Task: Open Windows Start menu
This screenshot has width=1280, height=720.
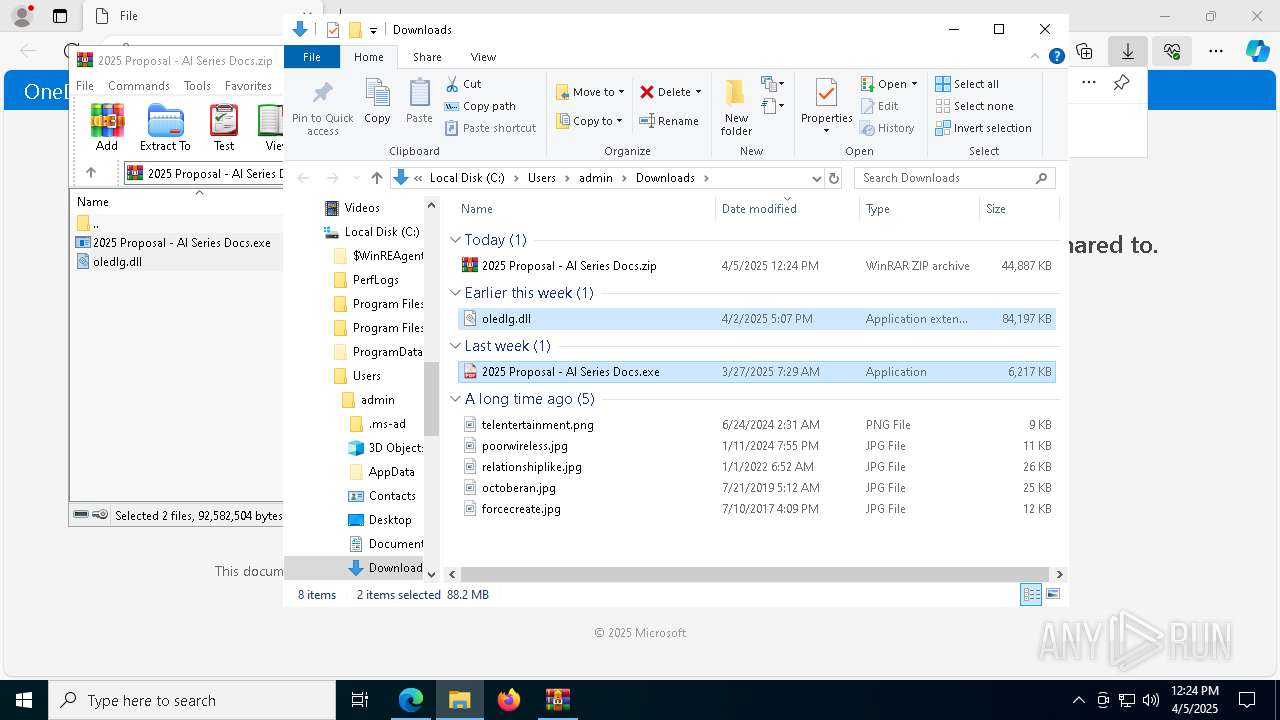Action: pyautogui.click(x=24, y=700)
